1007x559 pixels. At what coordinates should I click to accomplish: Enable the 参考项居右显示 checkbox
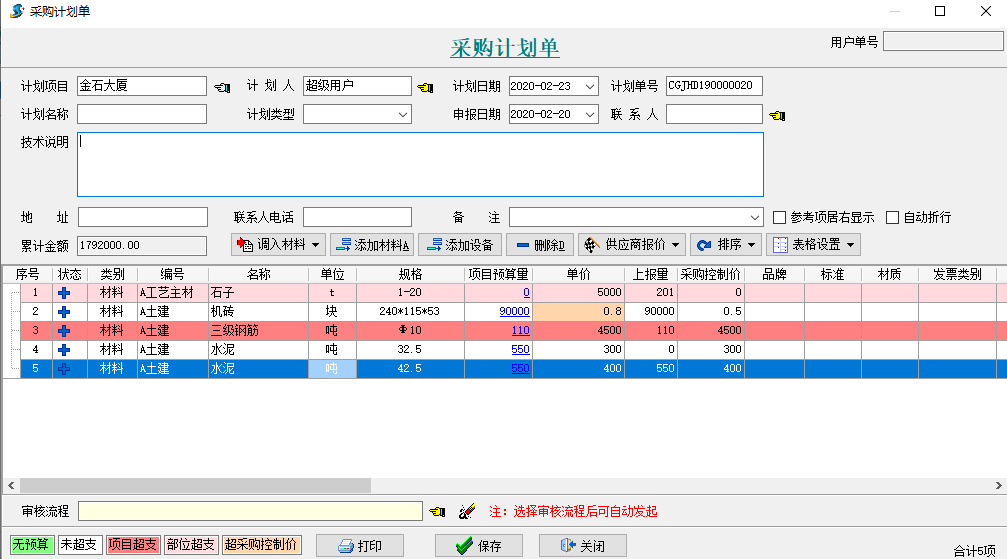coord(780,218)
